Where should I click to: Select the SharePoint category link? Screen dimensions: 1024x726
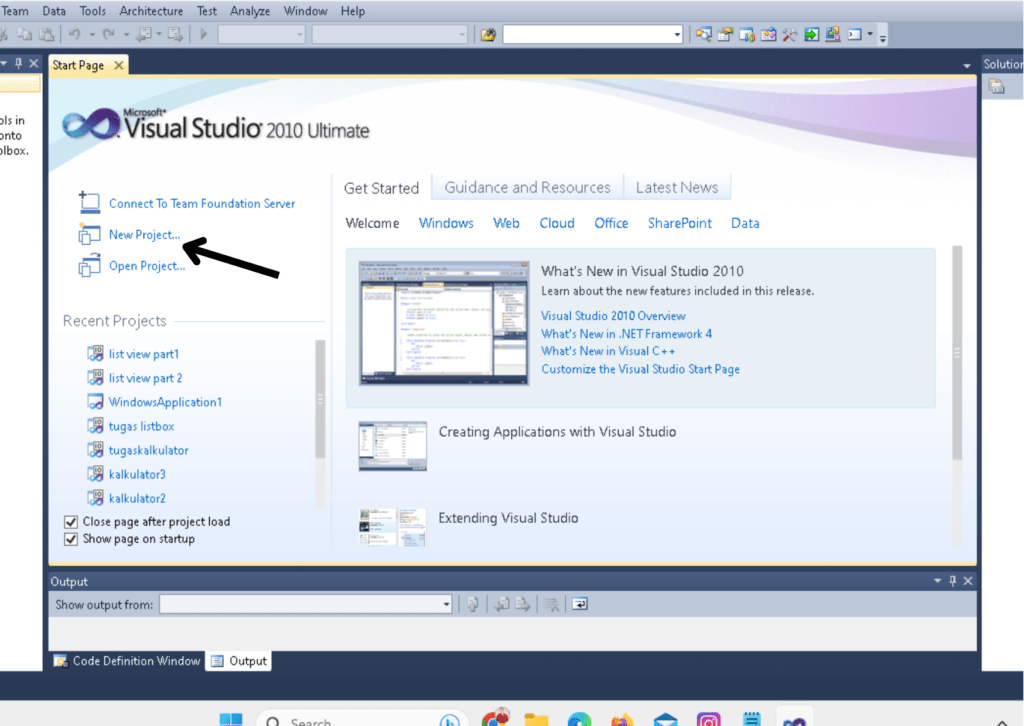pyautogui.click(x=679, y=223)
